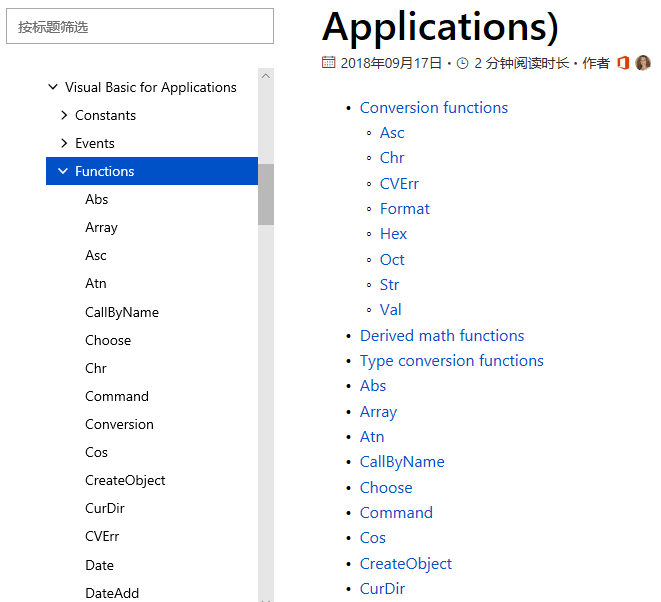Select CVErr in the sidebar tree
Image resolution: width=661 pixels, height=602 pixels.
[x=102, y=536]
